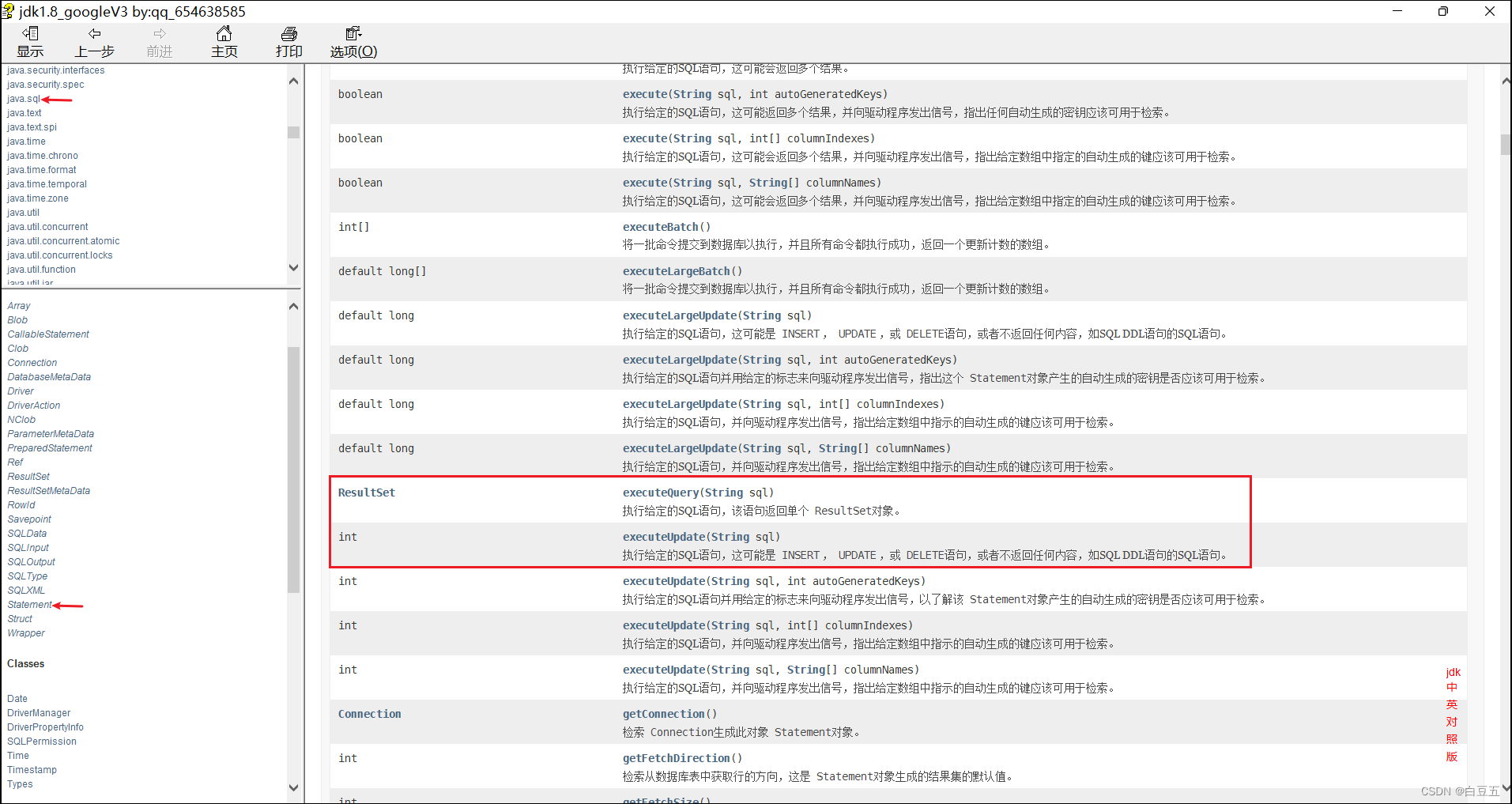Open the Blob interface link
This screenshot has width=1512, height=804.
point(17,320)
